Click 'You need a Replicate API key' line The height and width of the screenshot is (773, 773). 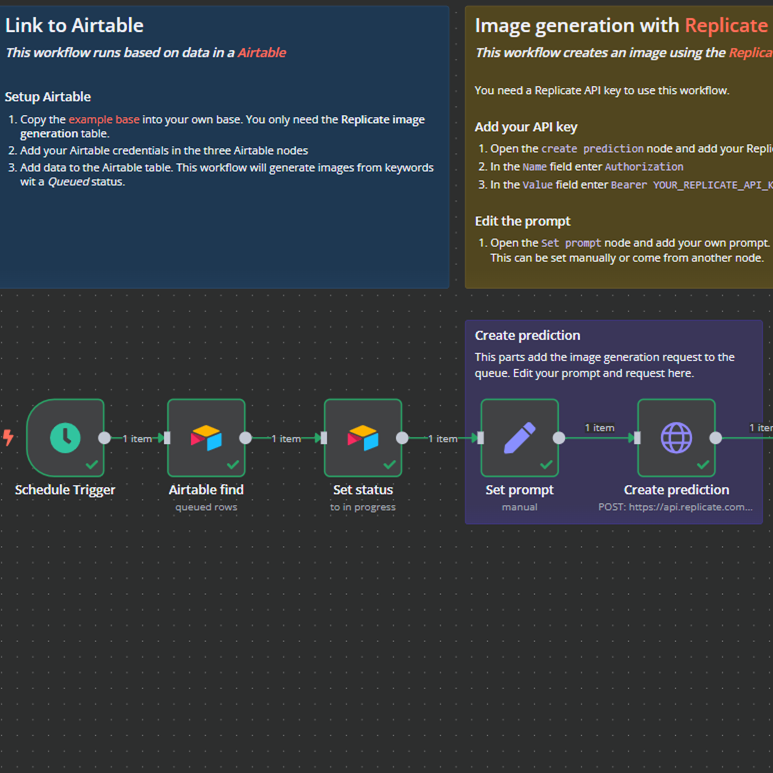click(x=602, y=90)
